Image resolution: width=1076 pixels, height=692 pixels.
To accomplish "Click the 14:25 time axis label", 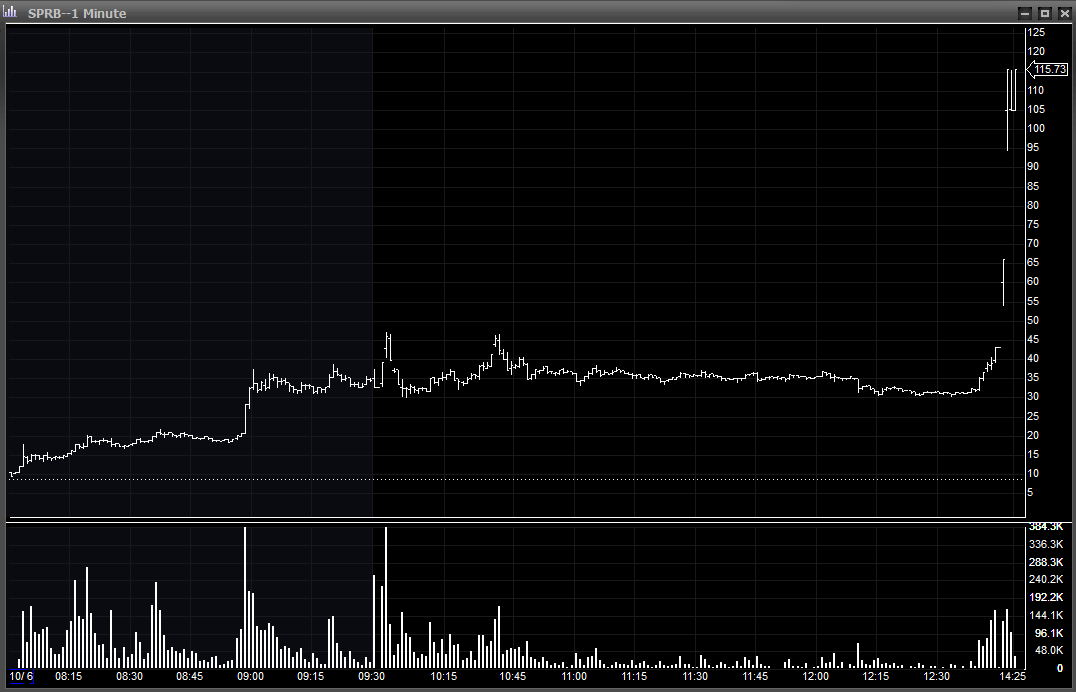I will [1012, 676].
